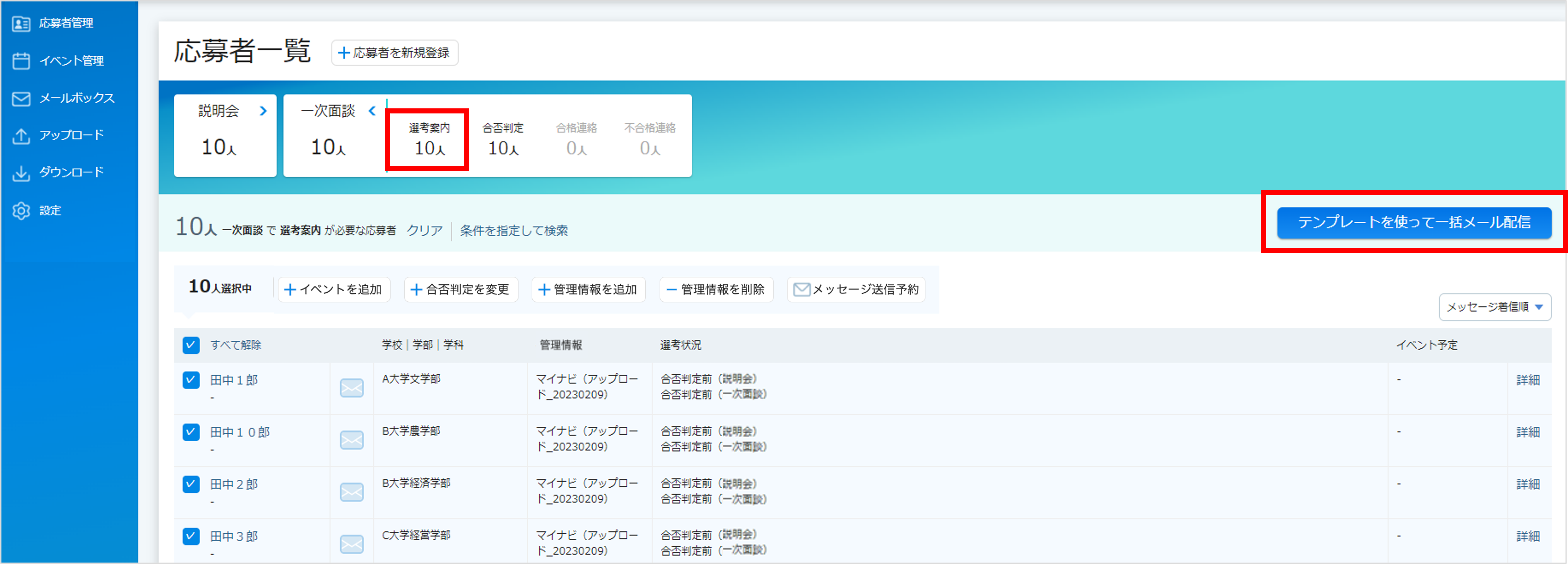The image size is (1568, 564).
Task: Click the calendar icon beside イベント管理
Action: coord(21,61)
